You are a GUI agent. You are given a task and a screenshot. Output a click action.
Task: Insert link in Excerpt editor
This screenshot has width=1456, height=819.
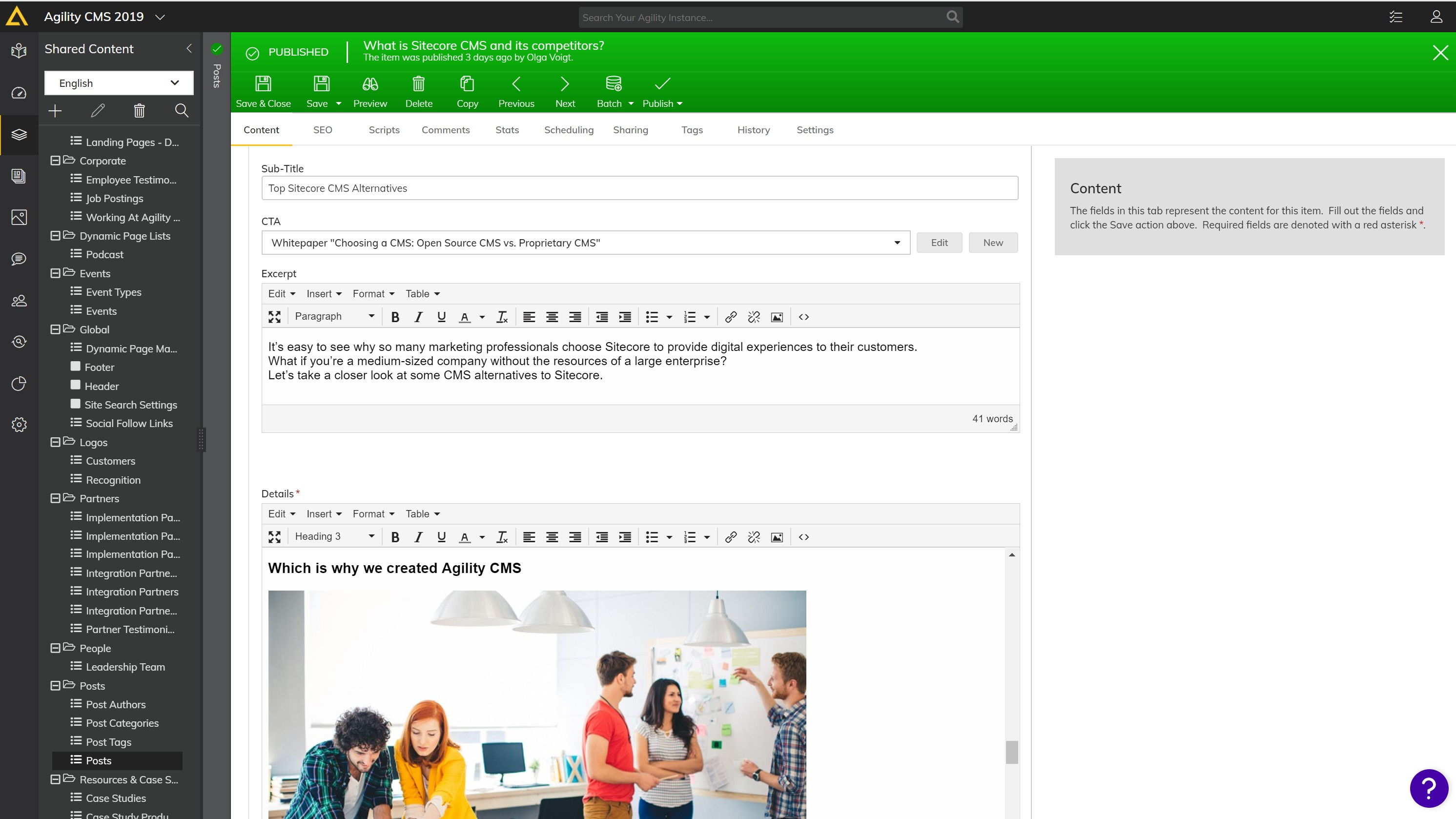[x=731, y=317]
